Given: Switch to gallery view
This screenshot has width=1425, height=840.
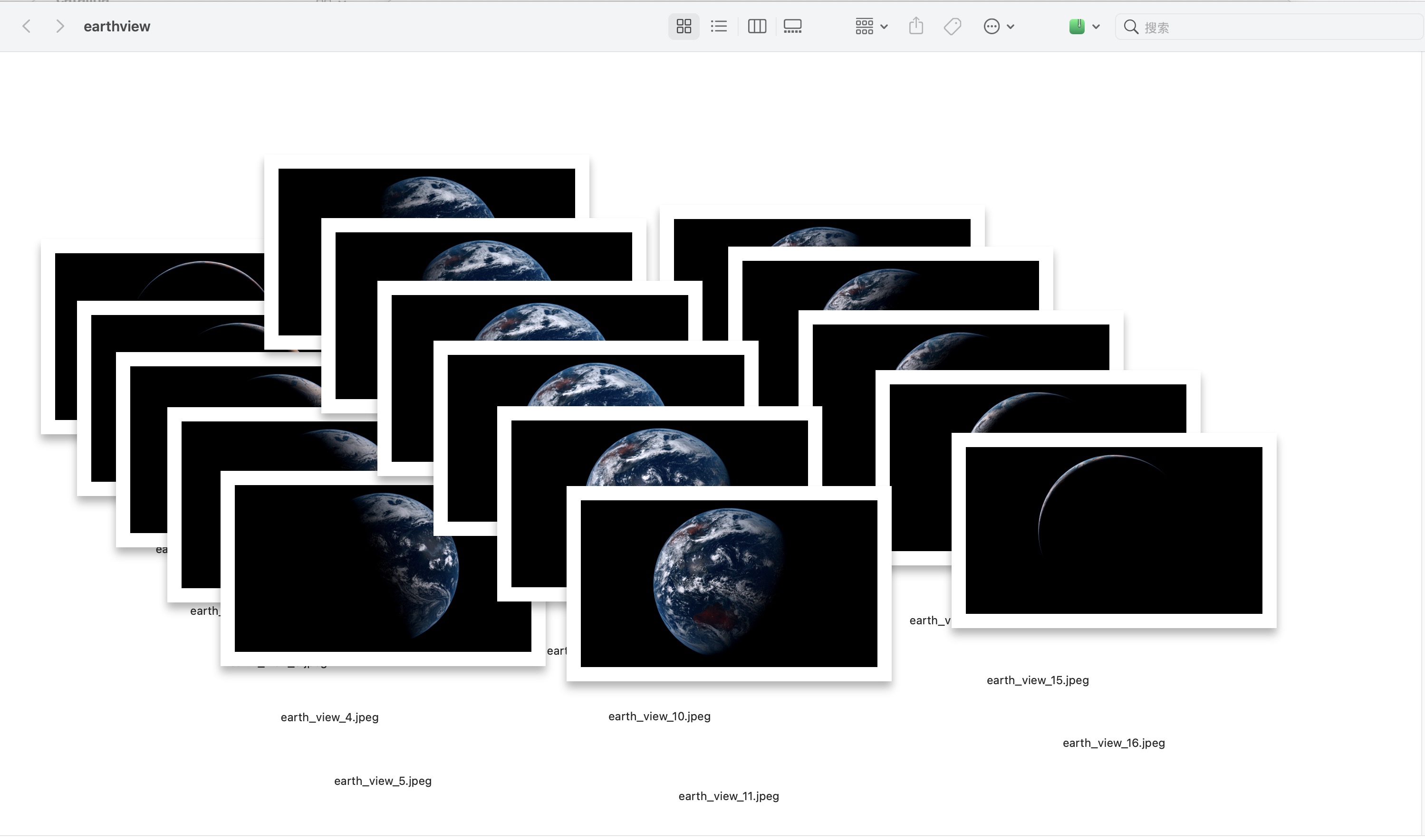Looking at the screenshot, I should click(x=792, y=27).
